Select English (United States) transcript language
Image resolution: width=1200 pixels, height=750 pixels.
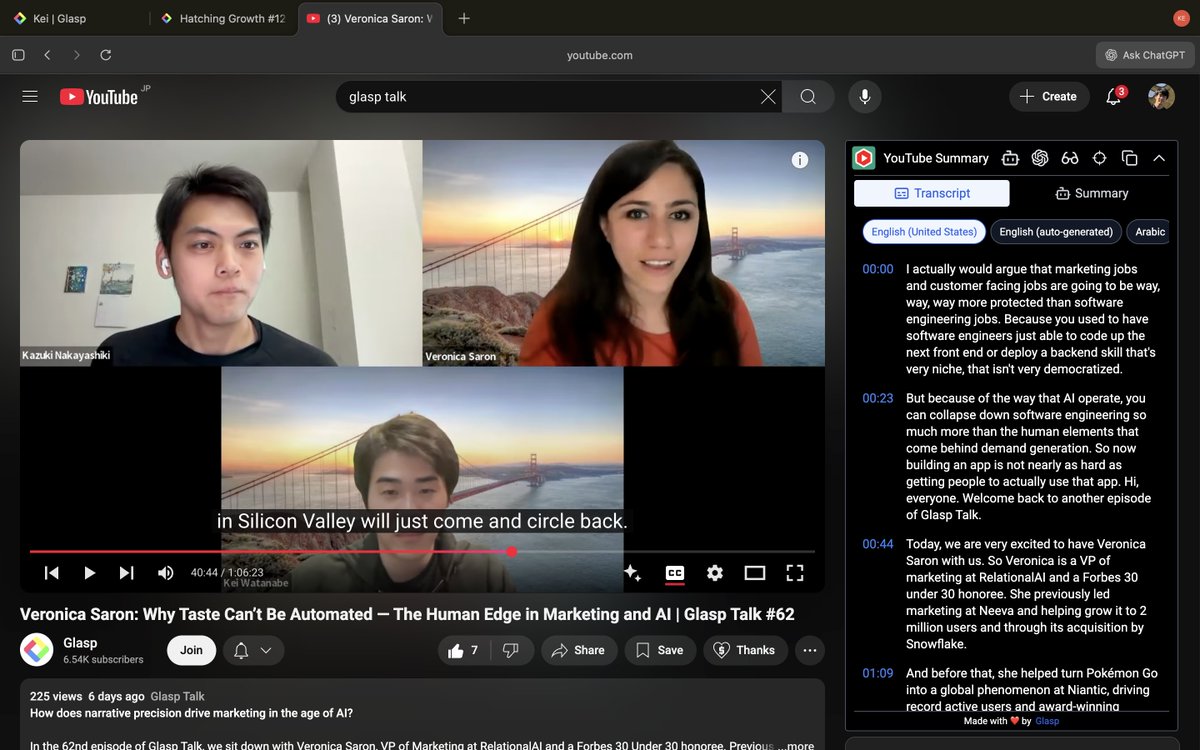[x=924, y=232]
